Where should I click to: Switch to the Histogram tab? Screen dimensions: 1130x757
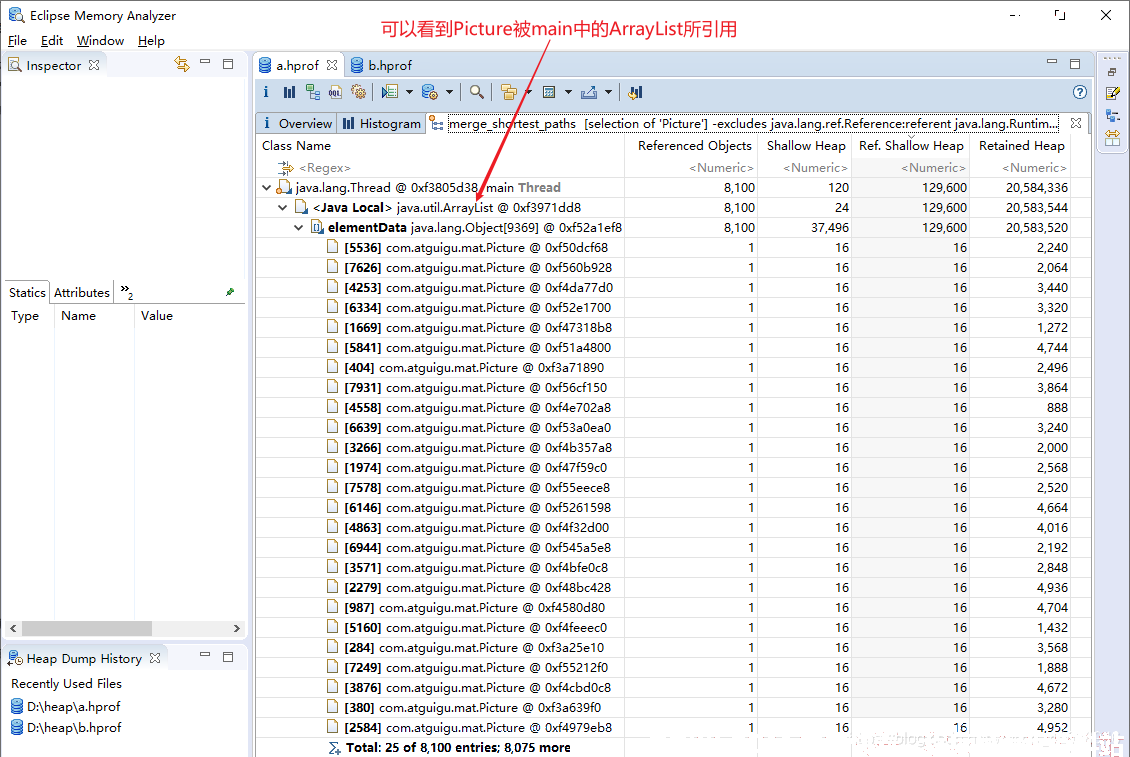click(x=382, y=123)
